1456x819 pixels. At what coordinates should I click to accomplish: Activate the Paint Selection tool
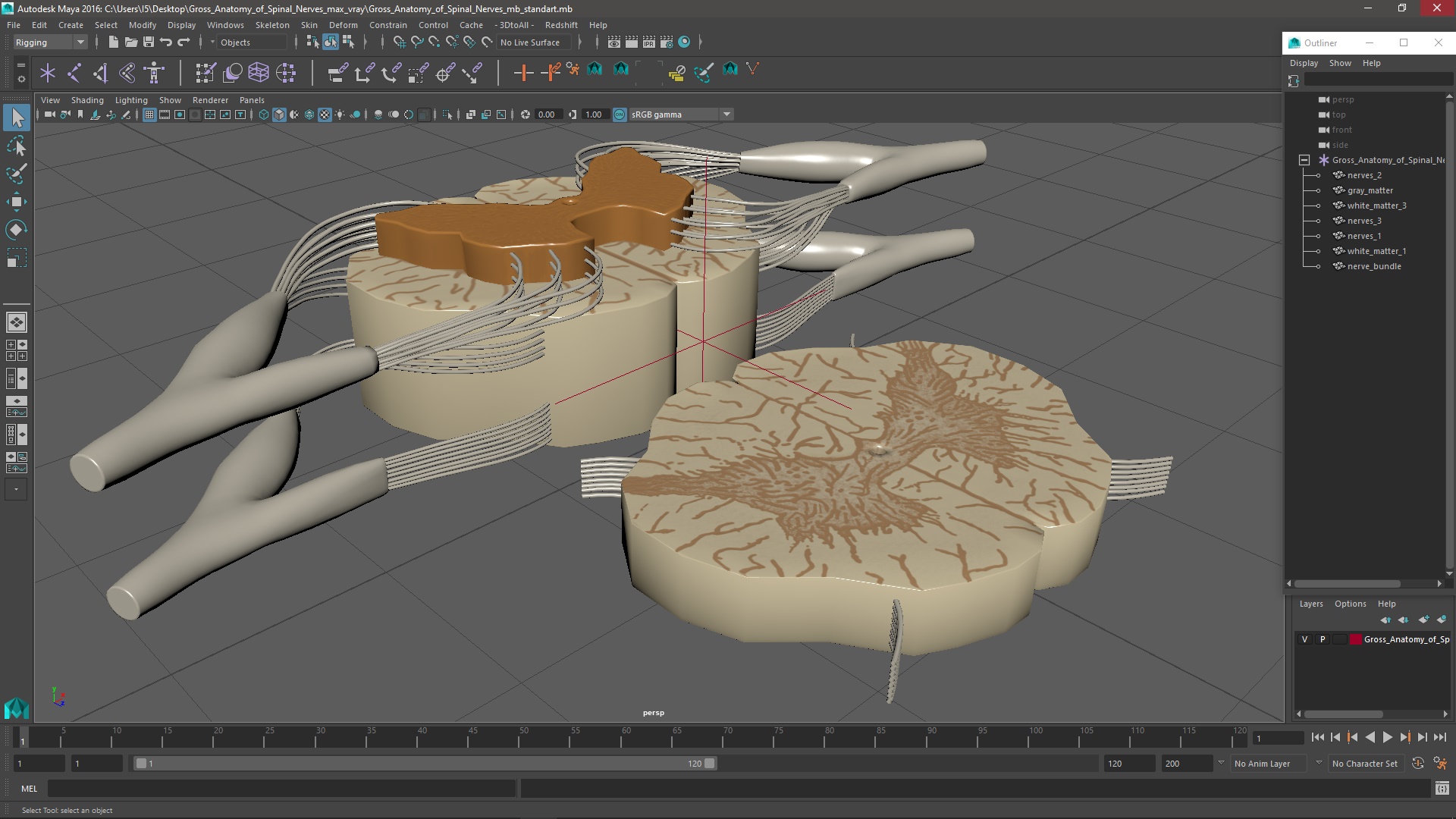tap(17, 174)
